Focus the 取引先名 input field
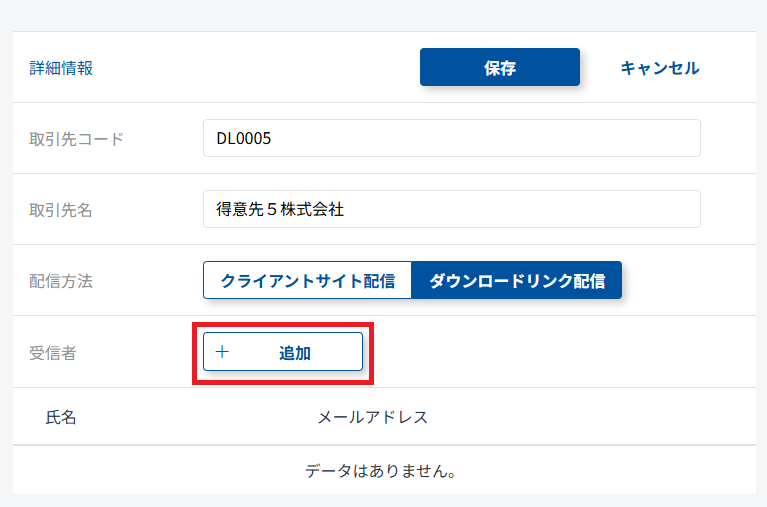 coord(451,209)
